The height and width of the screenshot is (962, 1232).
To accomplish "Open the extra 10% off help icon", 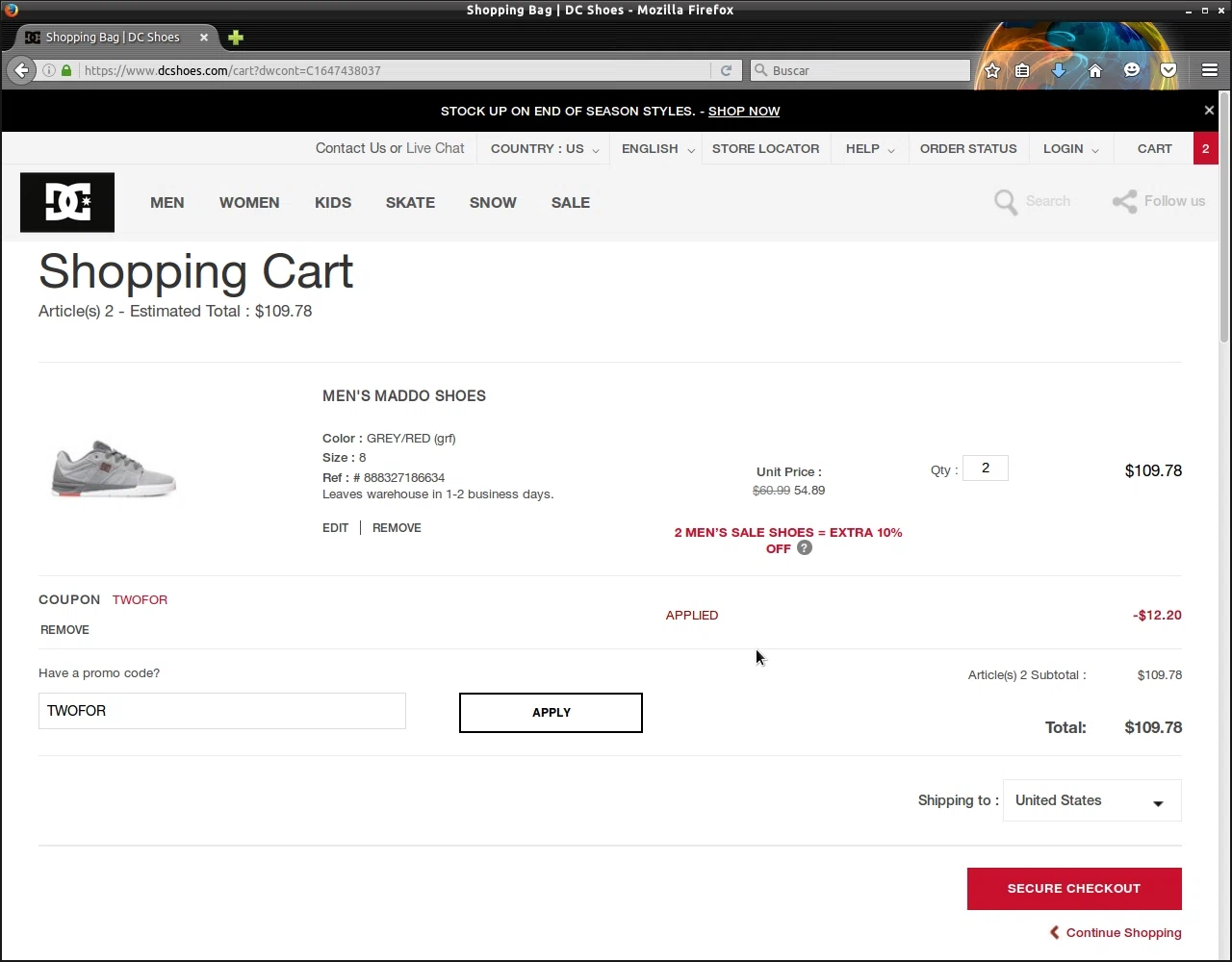I will (805, 548).
